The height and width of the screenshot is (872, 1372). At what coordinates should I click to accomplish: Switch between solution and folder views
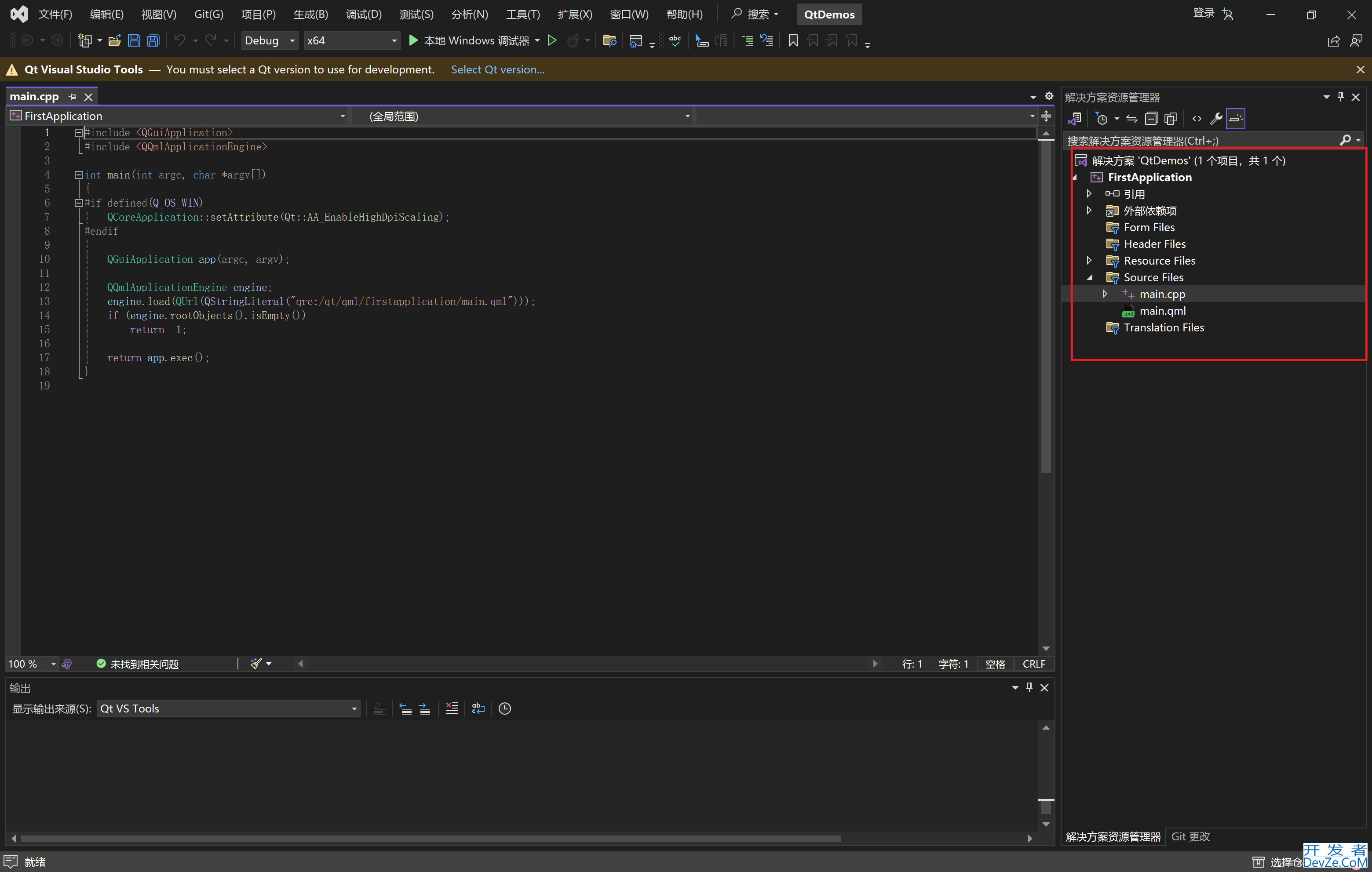point(1075,119)
